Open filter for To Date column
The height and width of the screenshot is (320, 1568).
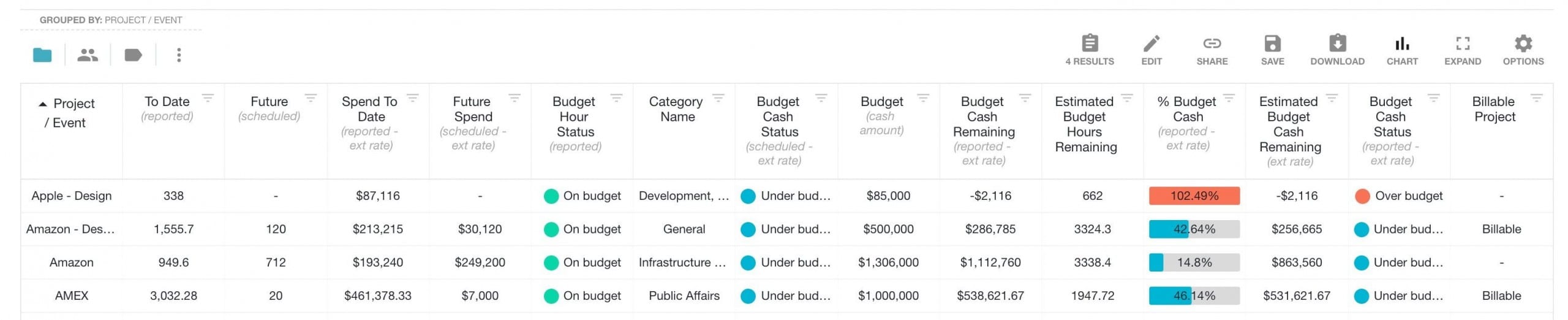coord(208,97)
